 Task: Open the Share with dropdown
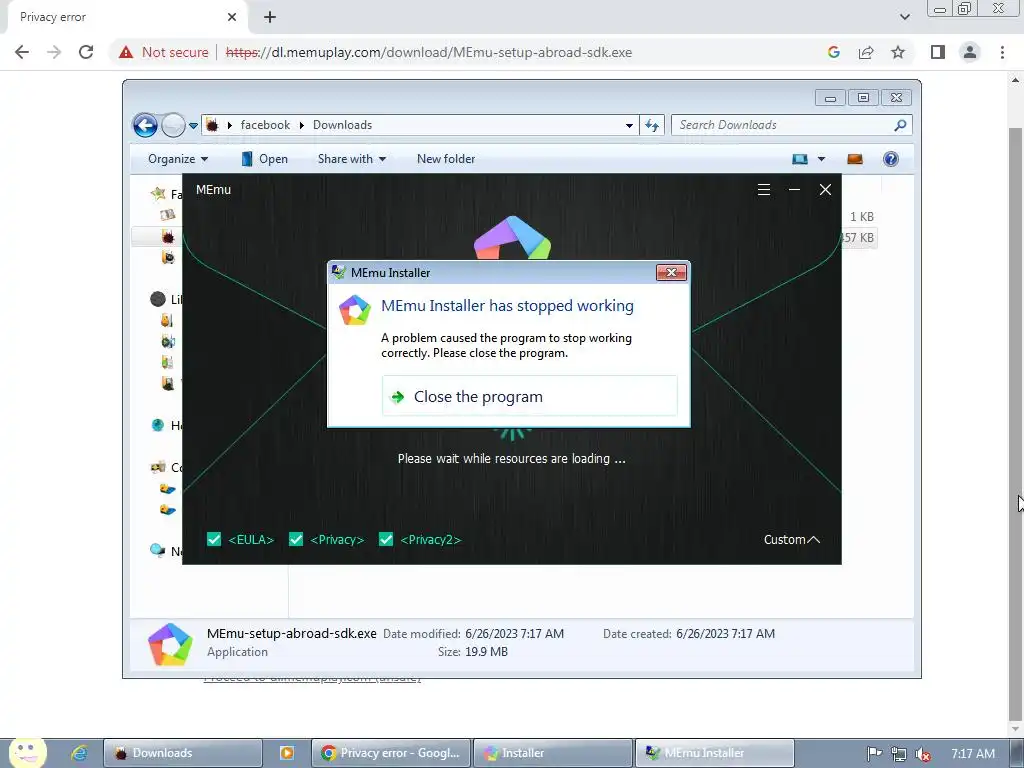tap(351, 159)
